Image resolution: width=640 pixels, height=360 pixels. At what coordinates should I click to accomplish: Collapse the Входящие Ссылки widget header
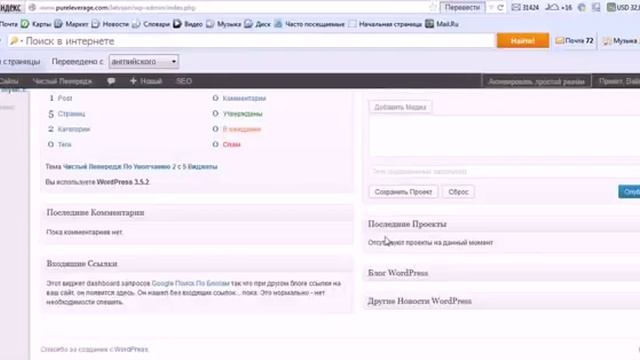click(197, 264)
